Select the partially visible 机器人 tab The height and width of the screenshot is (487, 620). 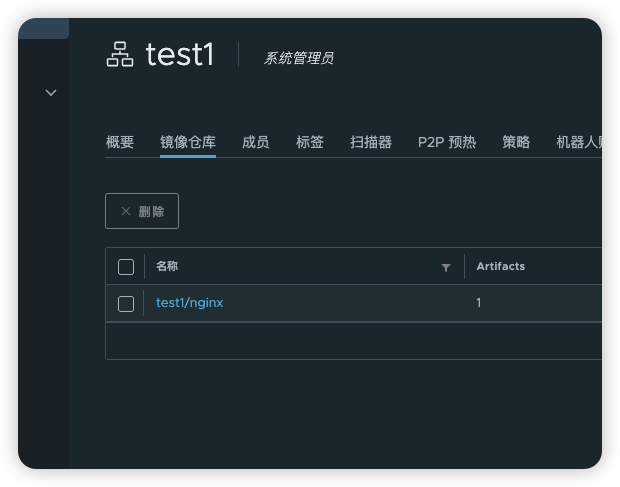[580, 143]
